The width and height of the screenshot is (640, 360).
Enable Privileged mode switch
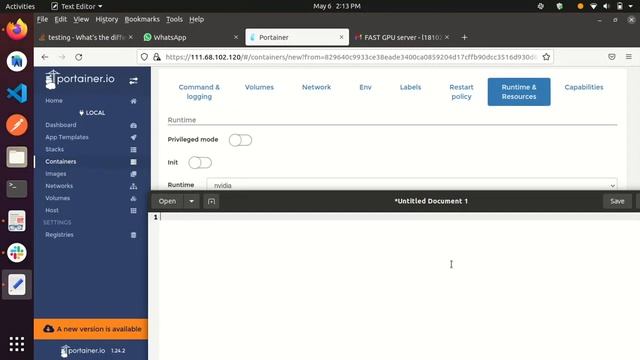tap(240, 140)
